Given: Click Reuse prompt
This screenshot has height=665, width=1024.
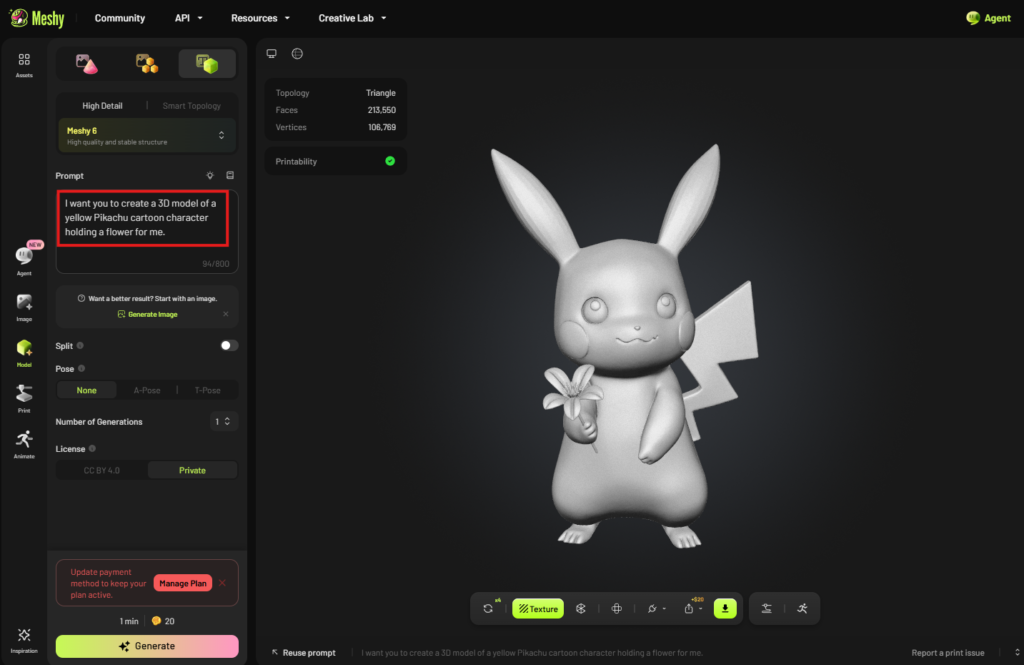Looking at the screenshot, I should tap(304, 653).
